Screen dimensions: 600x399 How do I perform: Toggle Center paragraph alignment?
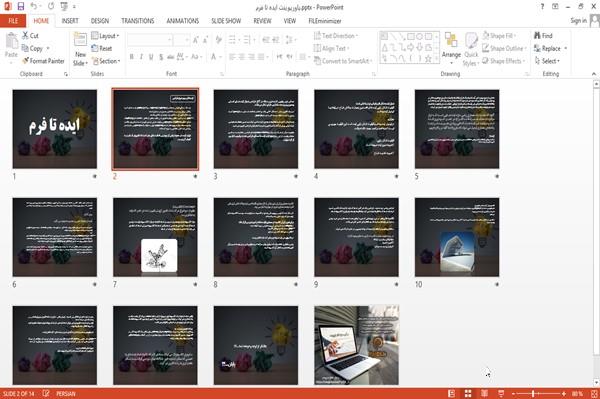[x=241, y=57]
